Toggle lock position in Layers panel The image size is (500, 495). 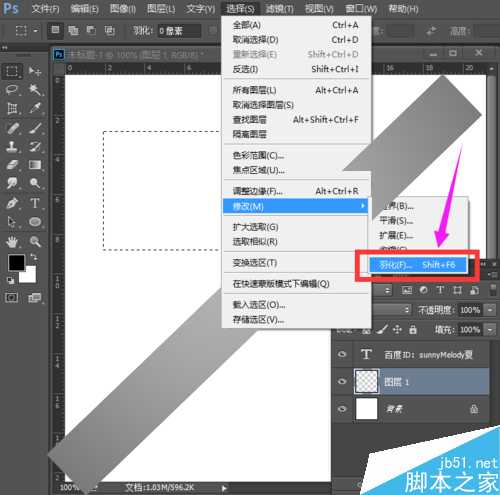[x=397, y=330]
